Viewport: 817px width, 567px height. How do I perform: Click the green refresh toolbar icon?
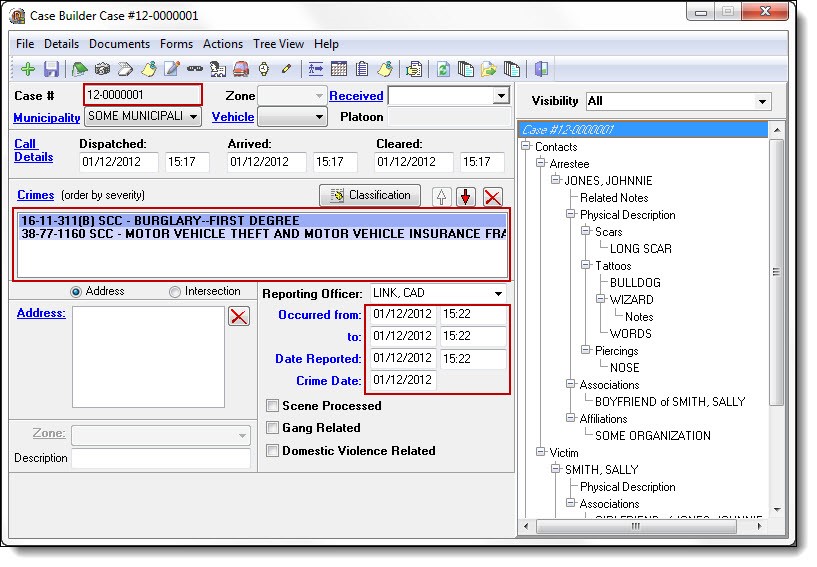click(443, 70)
